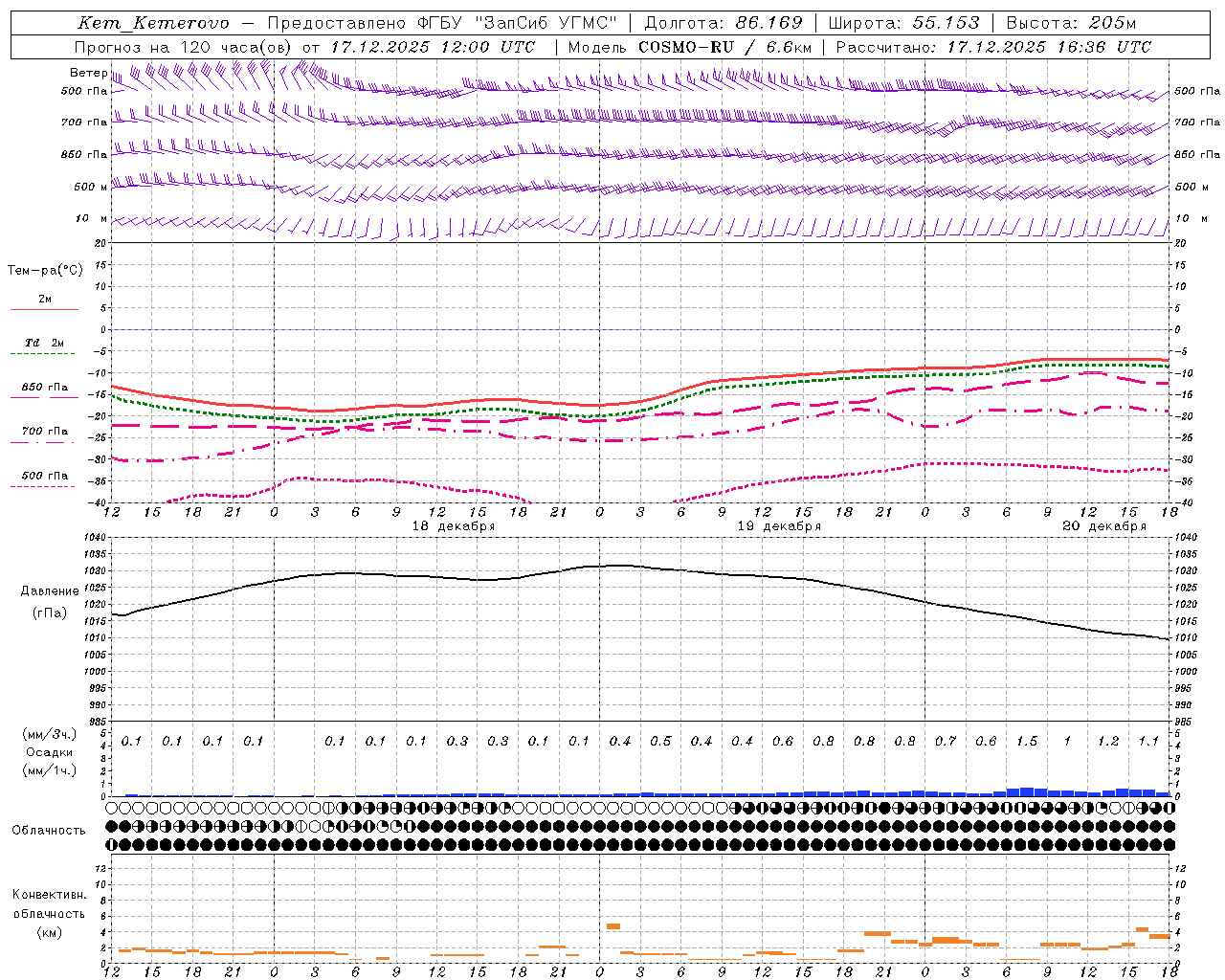Image resolution: width=1225 pixels, height=980 pixels.
Task: Click the forecast start time 17.12.2025 12:00 UTC
Action: pos(433,47)
